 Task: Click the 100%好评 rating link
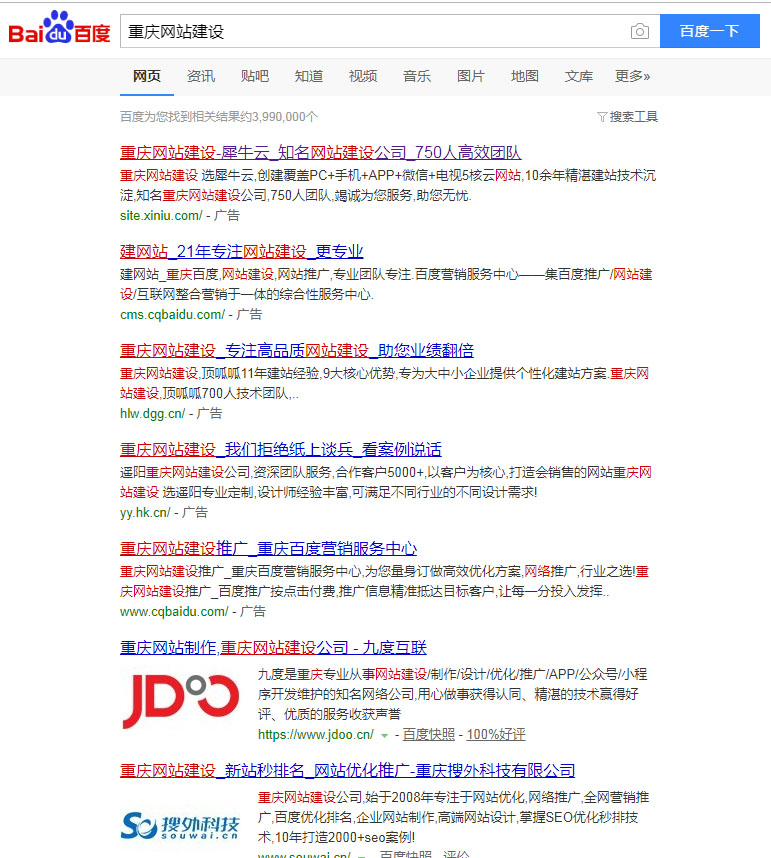pos(495,734)
